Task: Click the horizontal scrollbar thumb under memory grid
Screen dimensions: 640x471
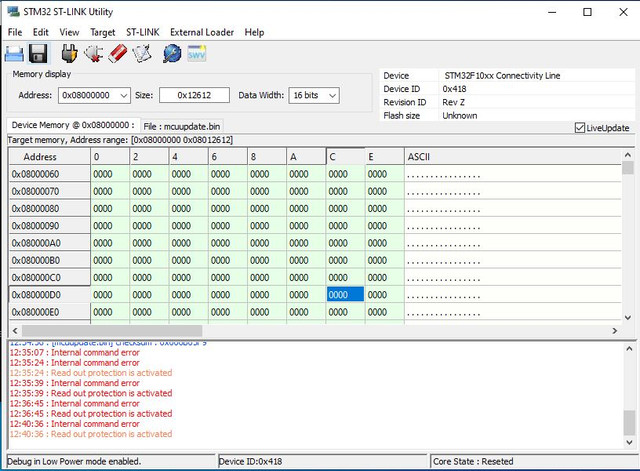Action: click(112, 331)
